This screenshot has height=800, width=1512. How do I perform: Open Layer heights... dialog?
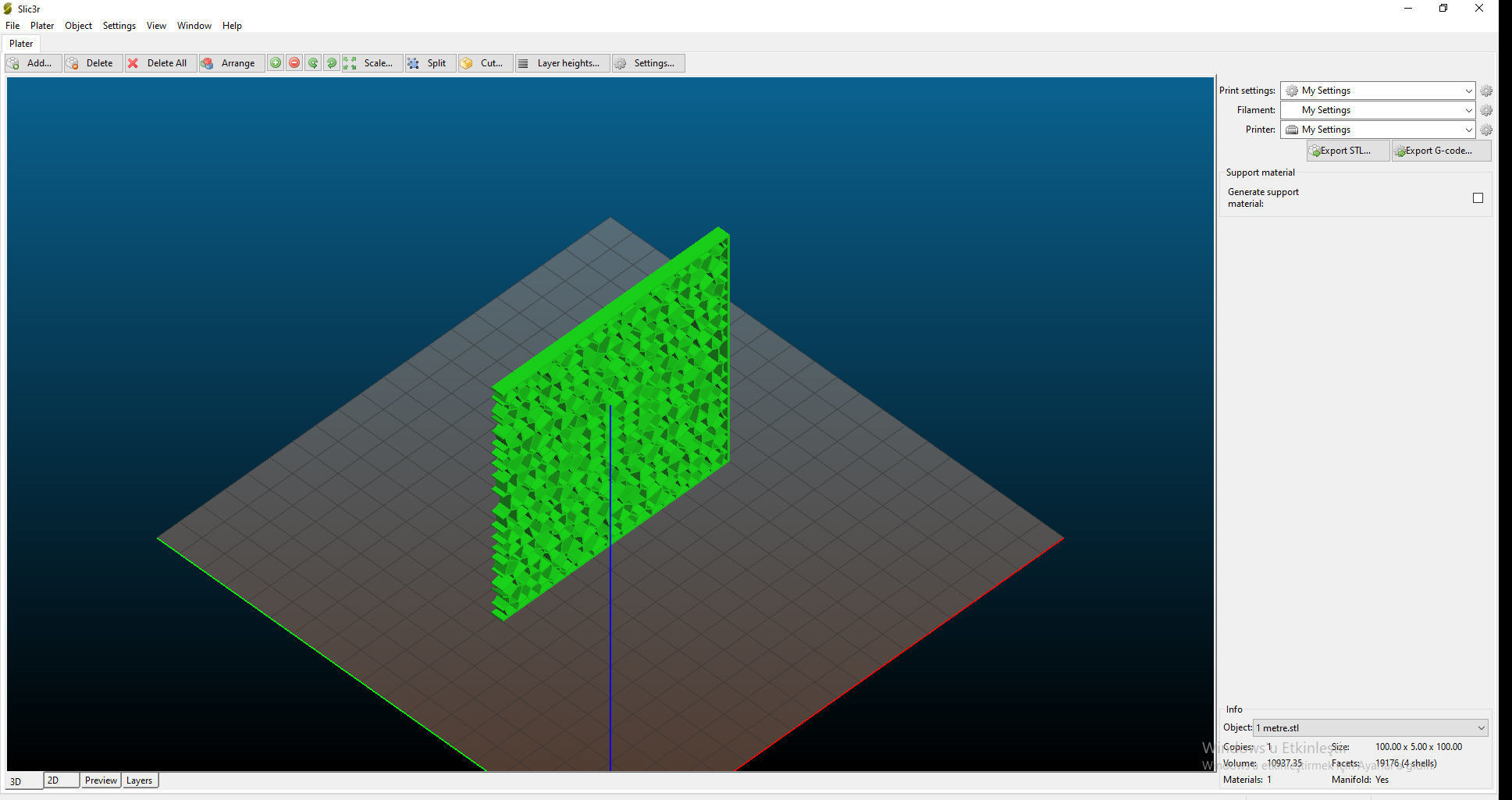[562, 63]
